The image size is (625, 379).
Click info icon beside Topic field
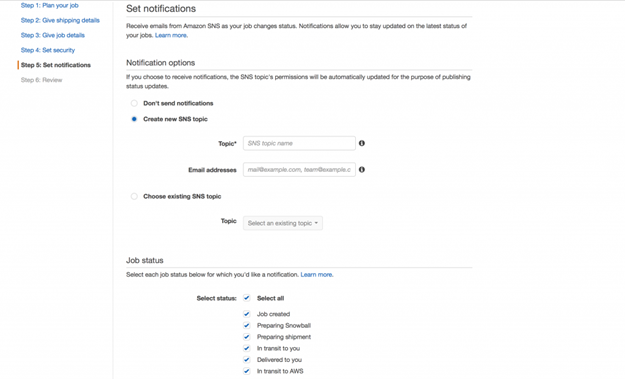point(362,143)
